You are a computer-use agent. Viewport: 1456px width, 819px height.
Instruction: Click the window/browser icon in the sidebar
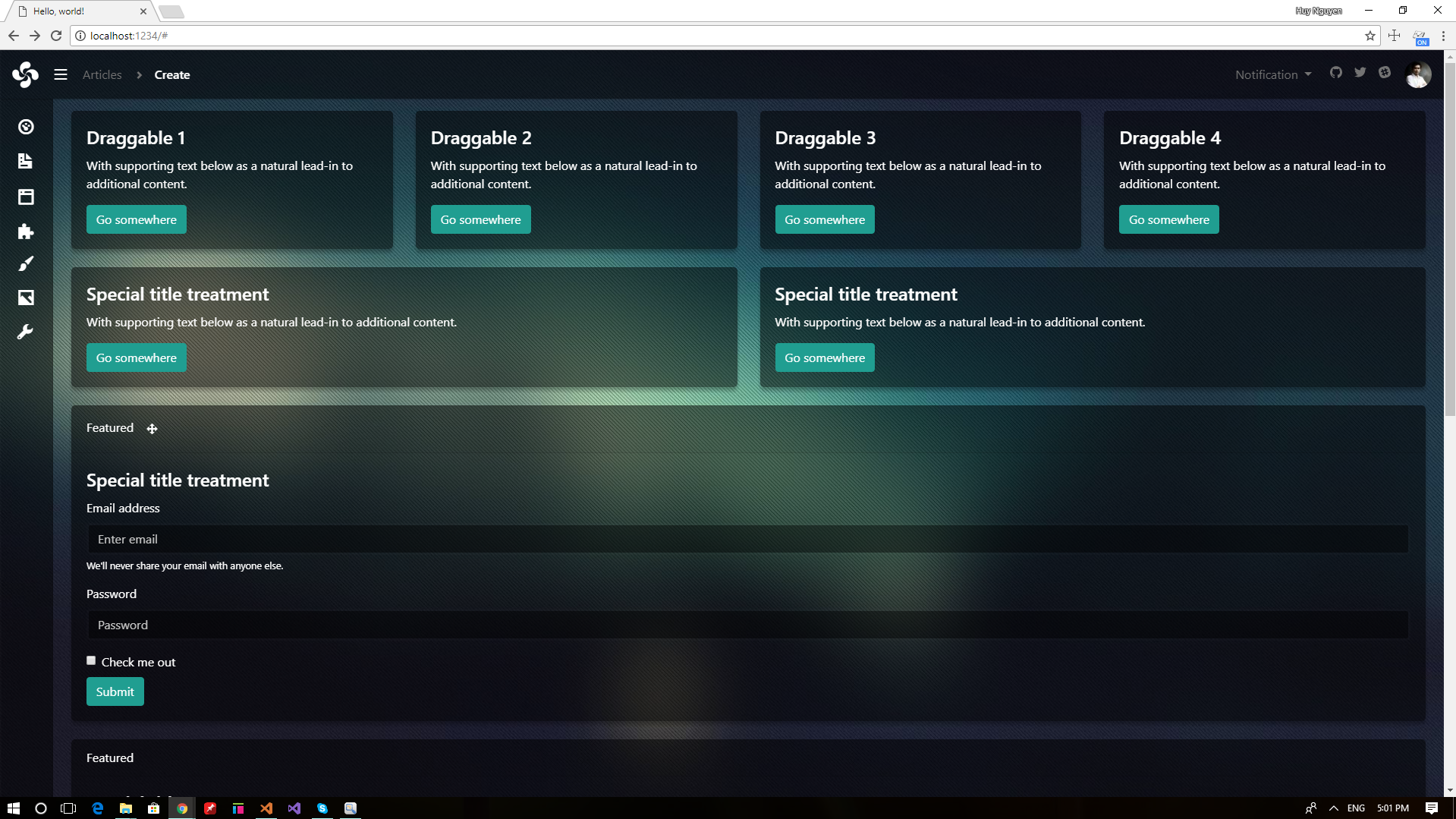[x=25, y=197]
